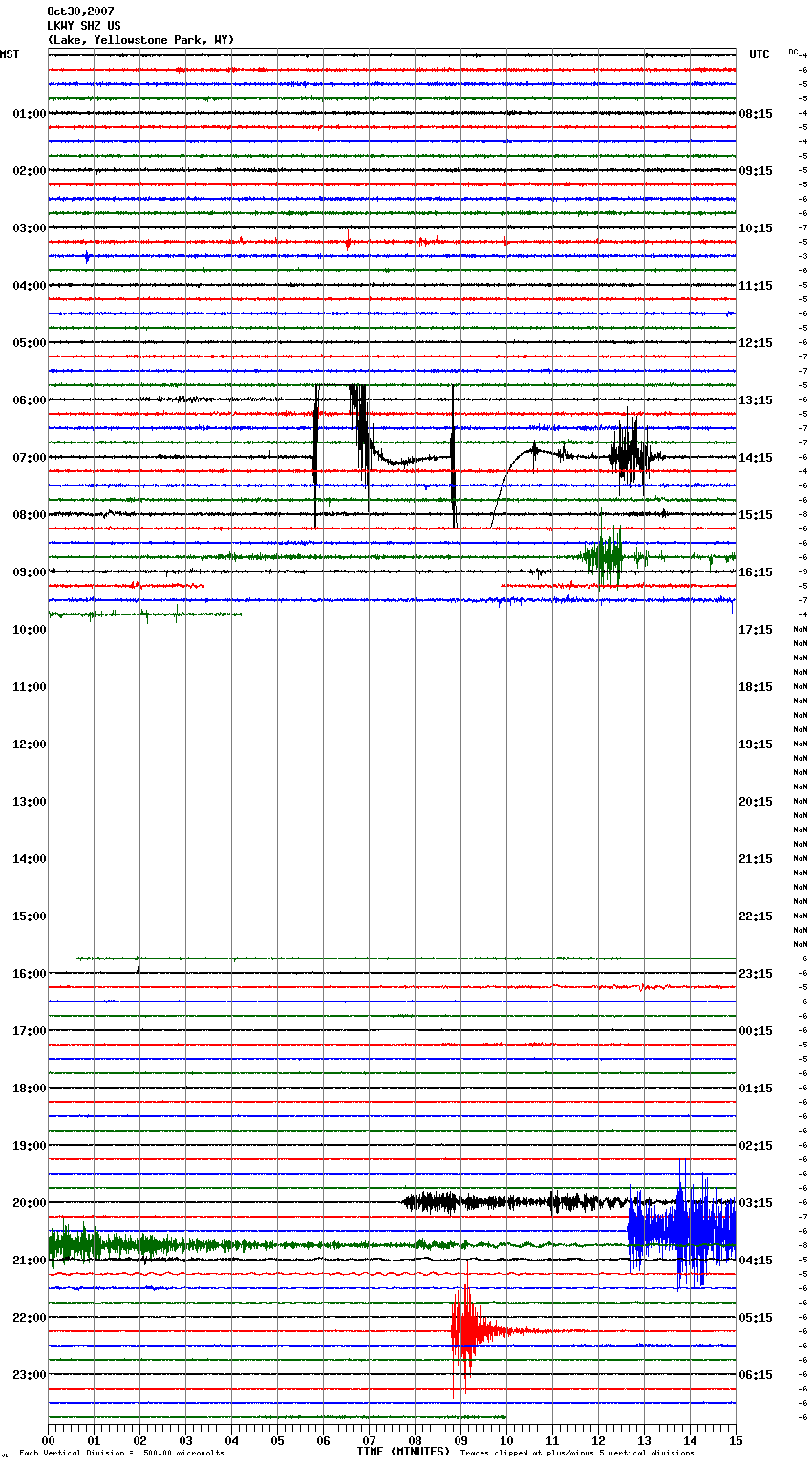Click the 00:15 UTC time label
The width and height of the screenshot is (812, 1466).
point(756,1031)
